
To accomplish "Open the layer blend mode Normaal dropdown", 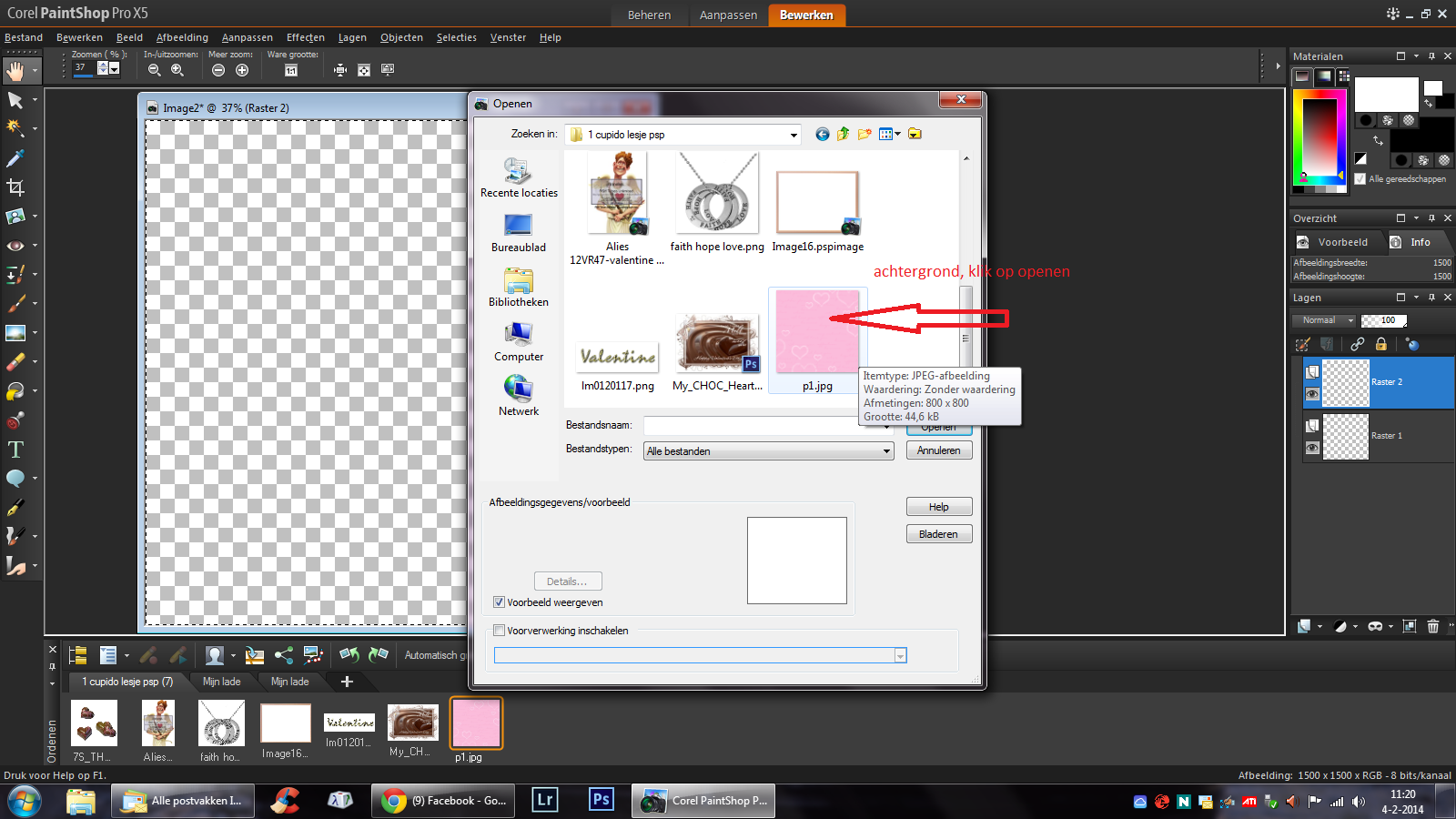I will 1350,320.
